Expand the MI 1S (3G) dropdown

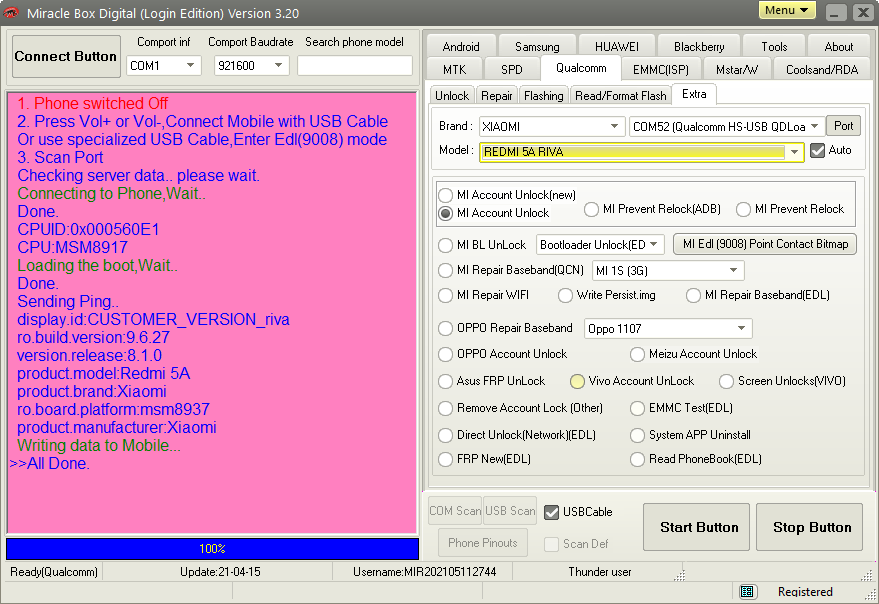pyautogui.click(x=733, y=270)
